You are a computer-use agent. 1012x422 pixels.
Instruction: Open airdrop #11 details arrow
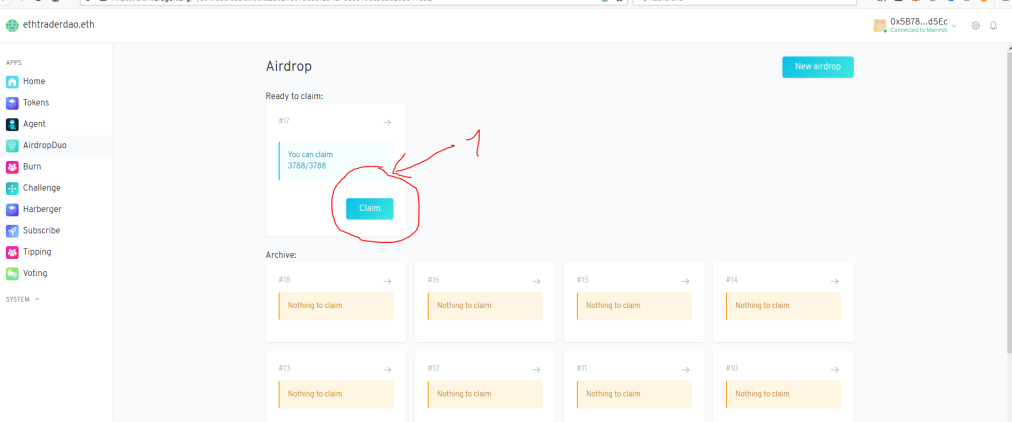tap(685, 369)
